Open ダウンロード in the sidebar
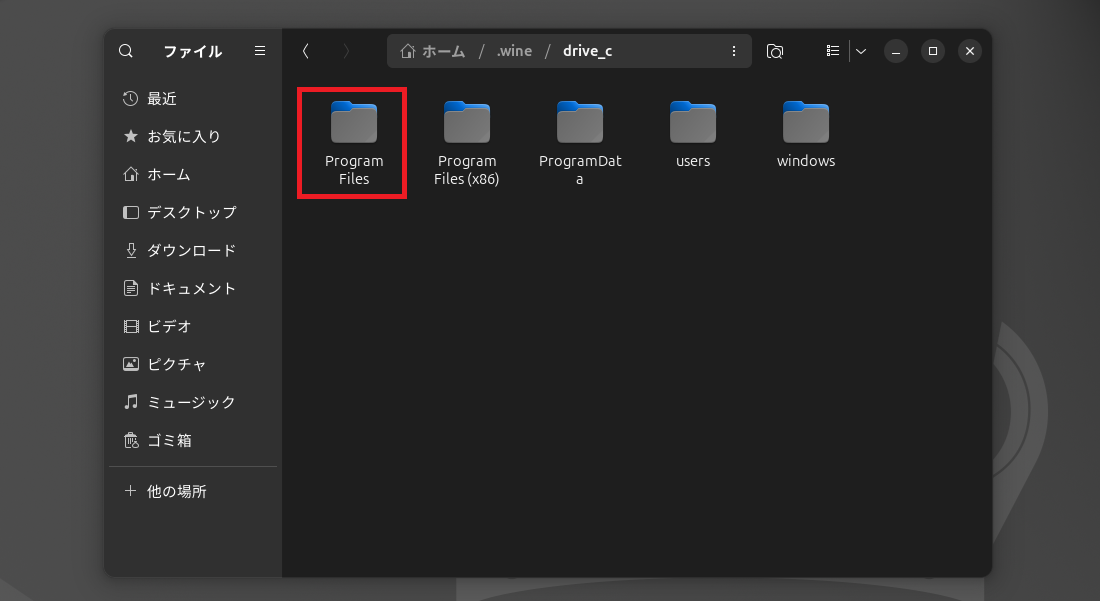Image resolution: width=1100 pixels, height=601 pixels. click(x=191, y=250)
